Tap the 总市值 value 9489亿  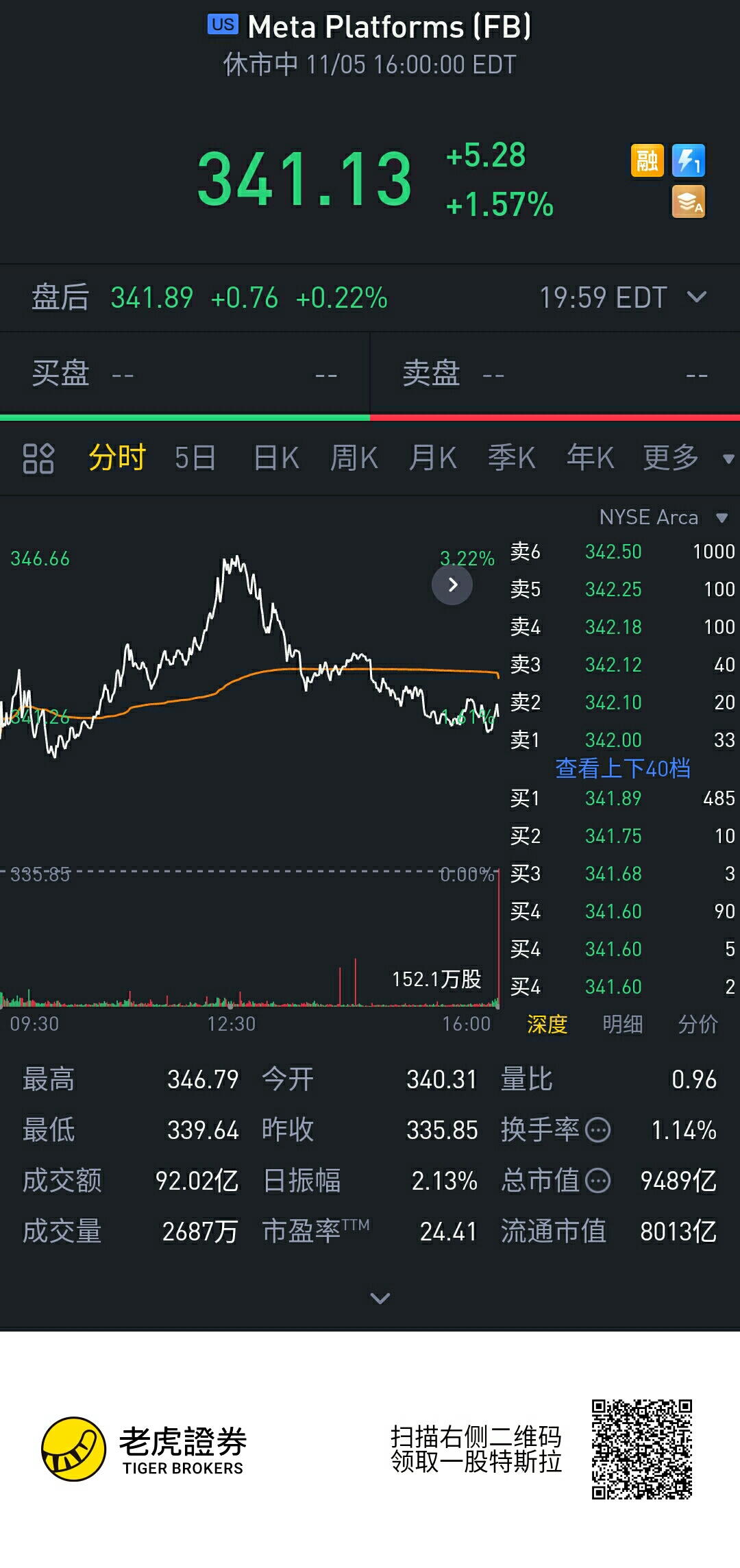678,1181
